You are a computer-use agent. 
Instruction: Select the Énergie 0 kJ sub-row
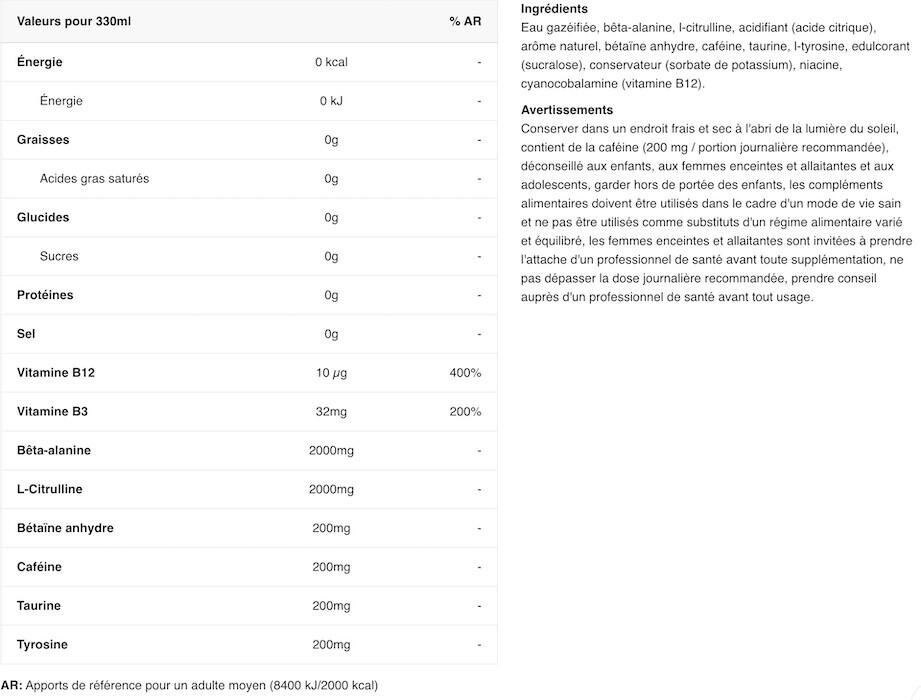249,101
